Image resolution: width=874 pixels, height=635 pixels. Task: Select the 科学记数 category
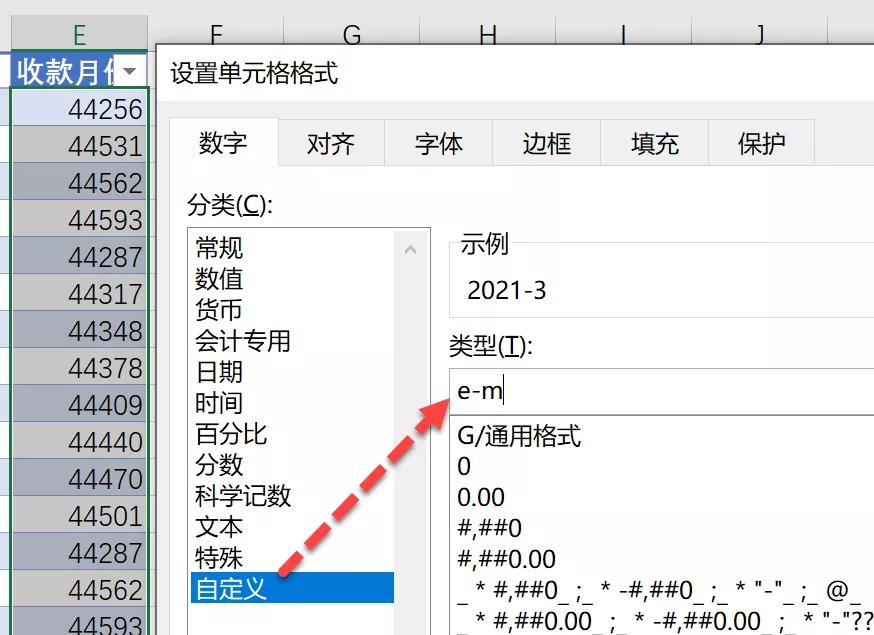point(243,496)
